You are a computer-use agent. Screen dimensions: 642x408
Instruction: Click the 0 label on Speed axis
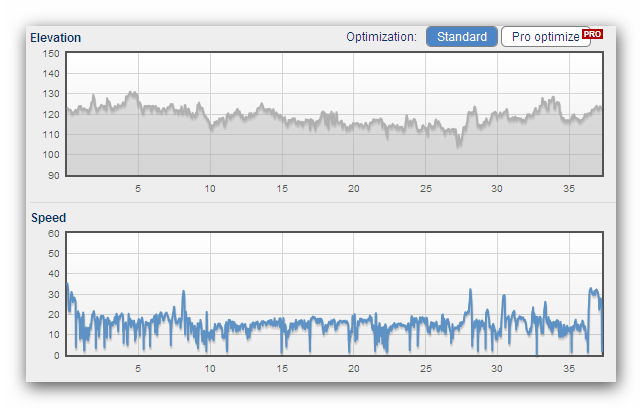[x=57, y=355]
